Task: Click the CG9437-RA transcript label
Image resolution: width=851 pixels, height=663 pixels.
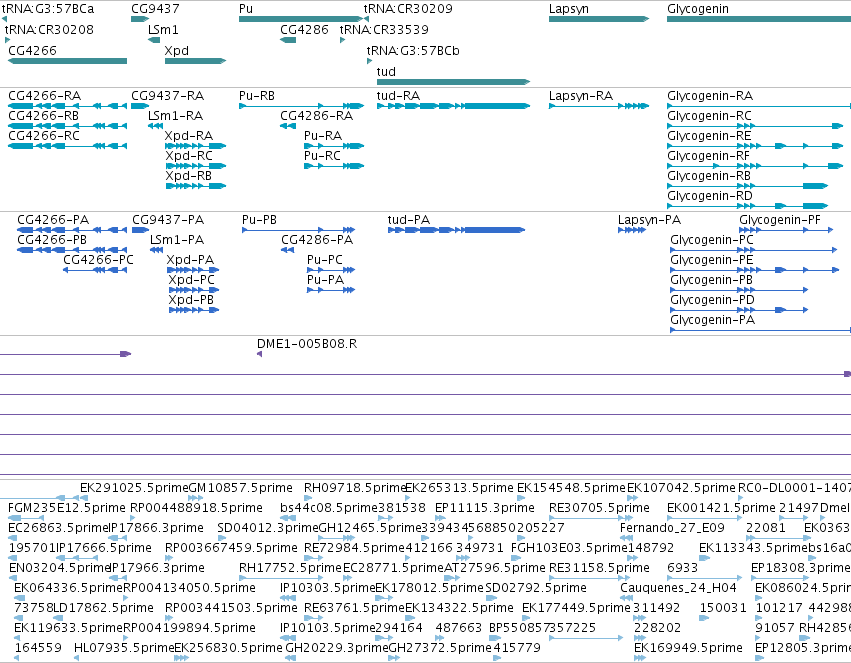Action: [x=168, y=95]
